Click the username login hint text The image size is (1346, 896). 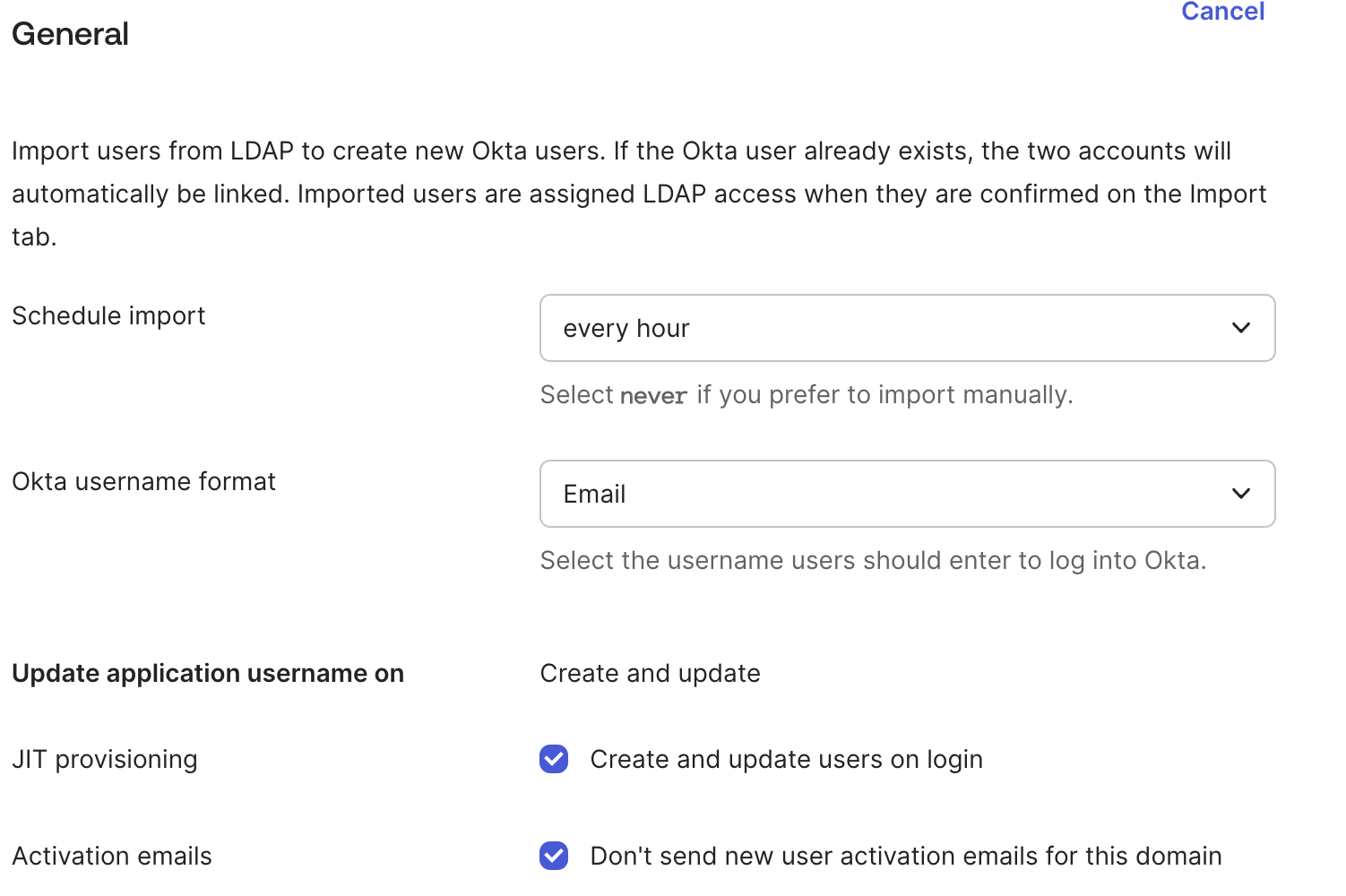(x=873, y=560)
